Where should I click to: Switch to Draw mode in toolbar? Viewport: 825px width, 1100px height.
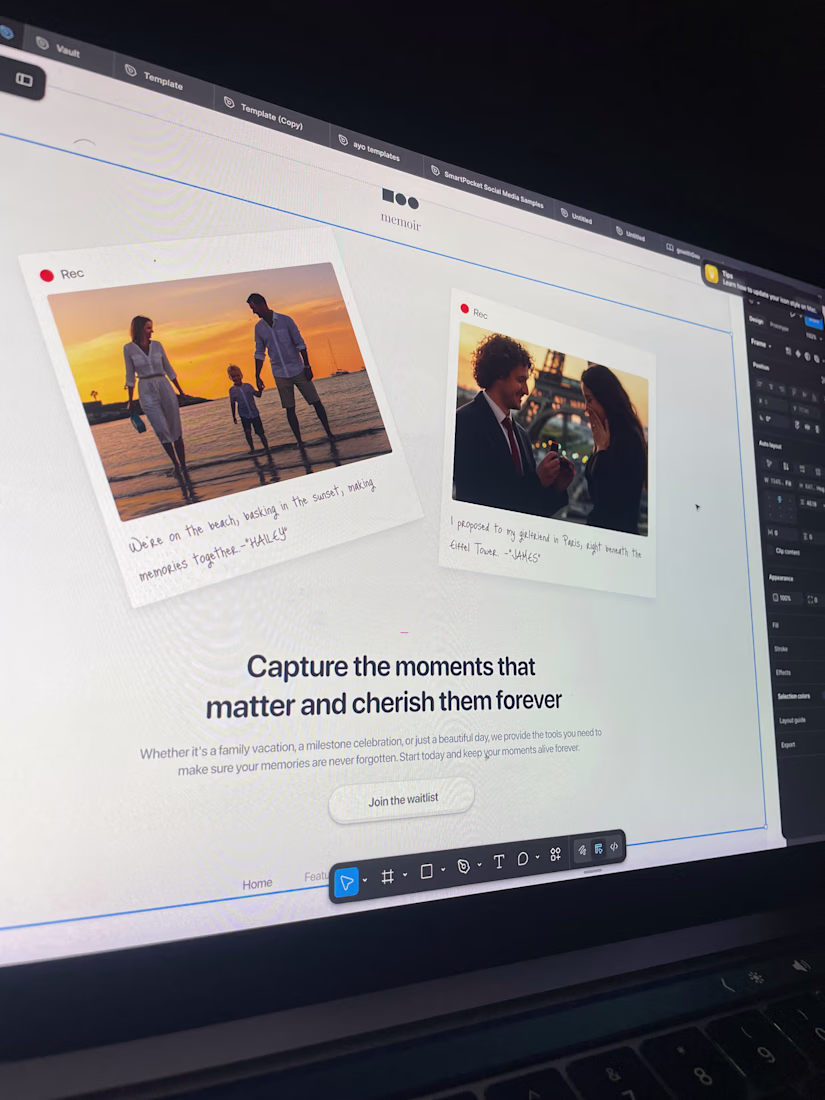(582, 850)
